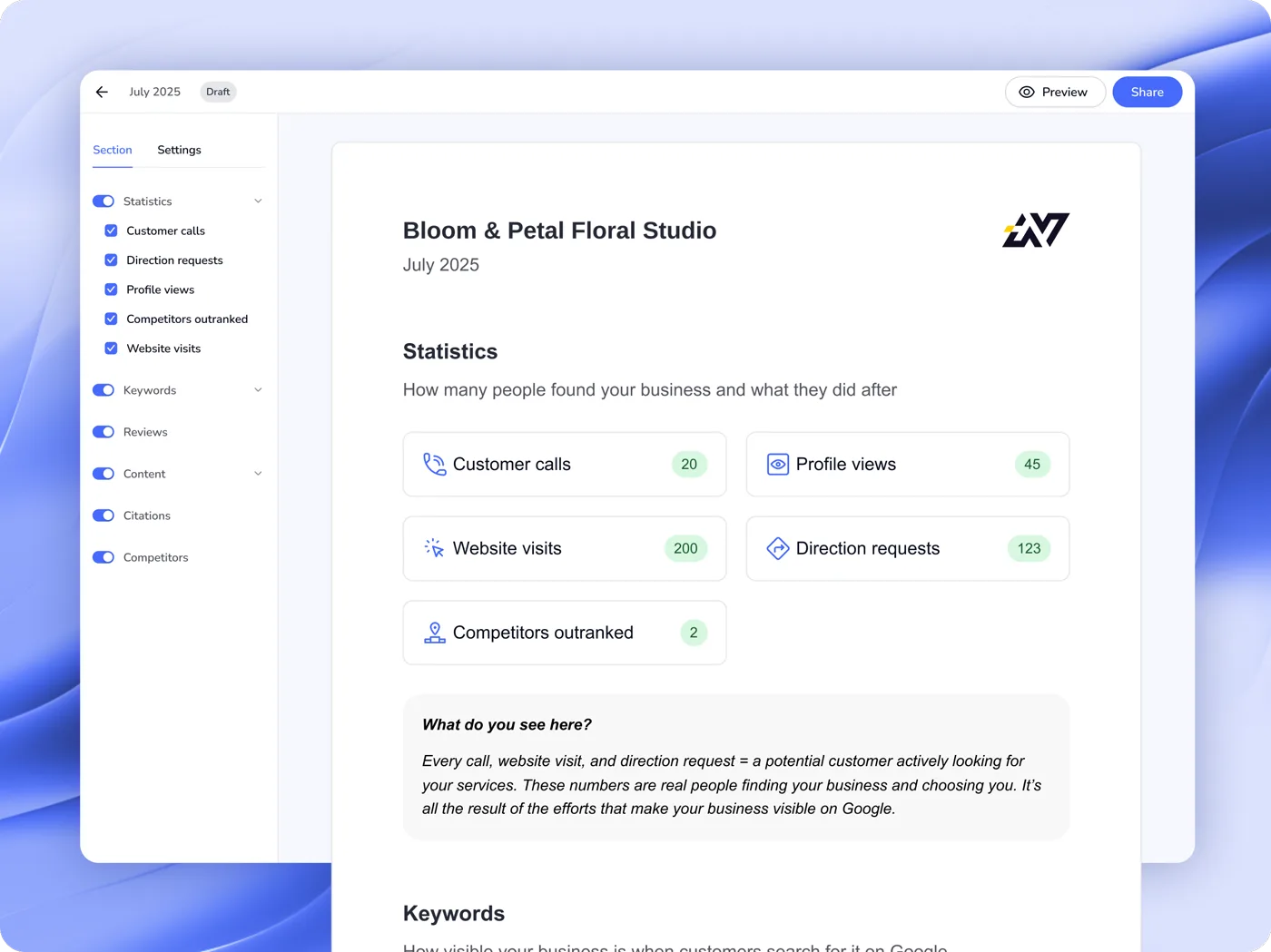Go back using the left arrow icon

[102, 92]
